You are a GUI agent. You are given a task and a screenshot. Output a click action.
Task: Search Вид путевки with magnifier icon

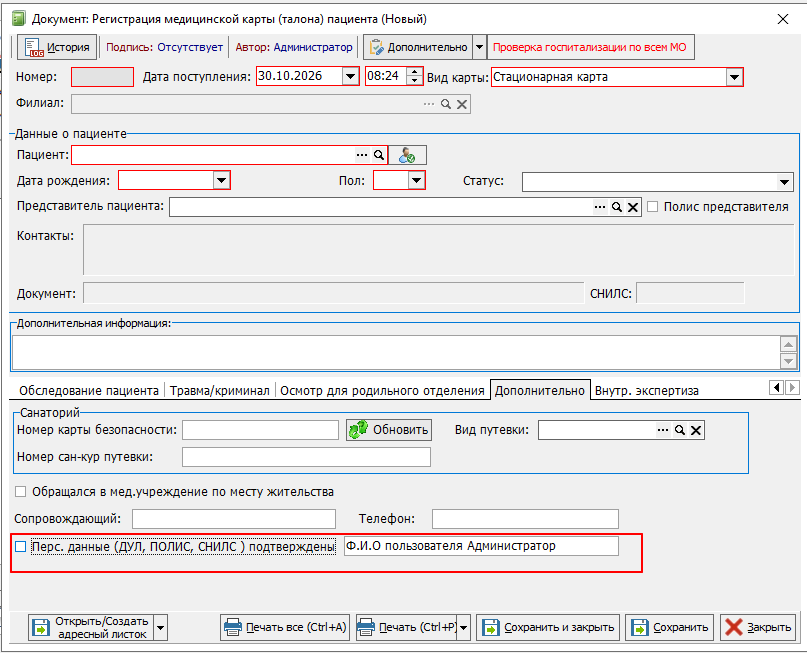(680, 430)
